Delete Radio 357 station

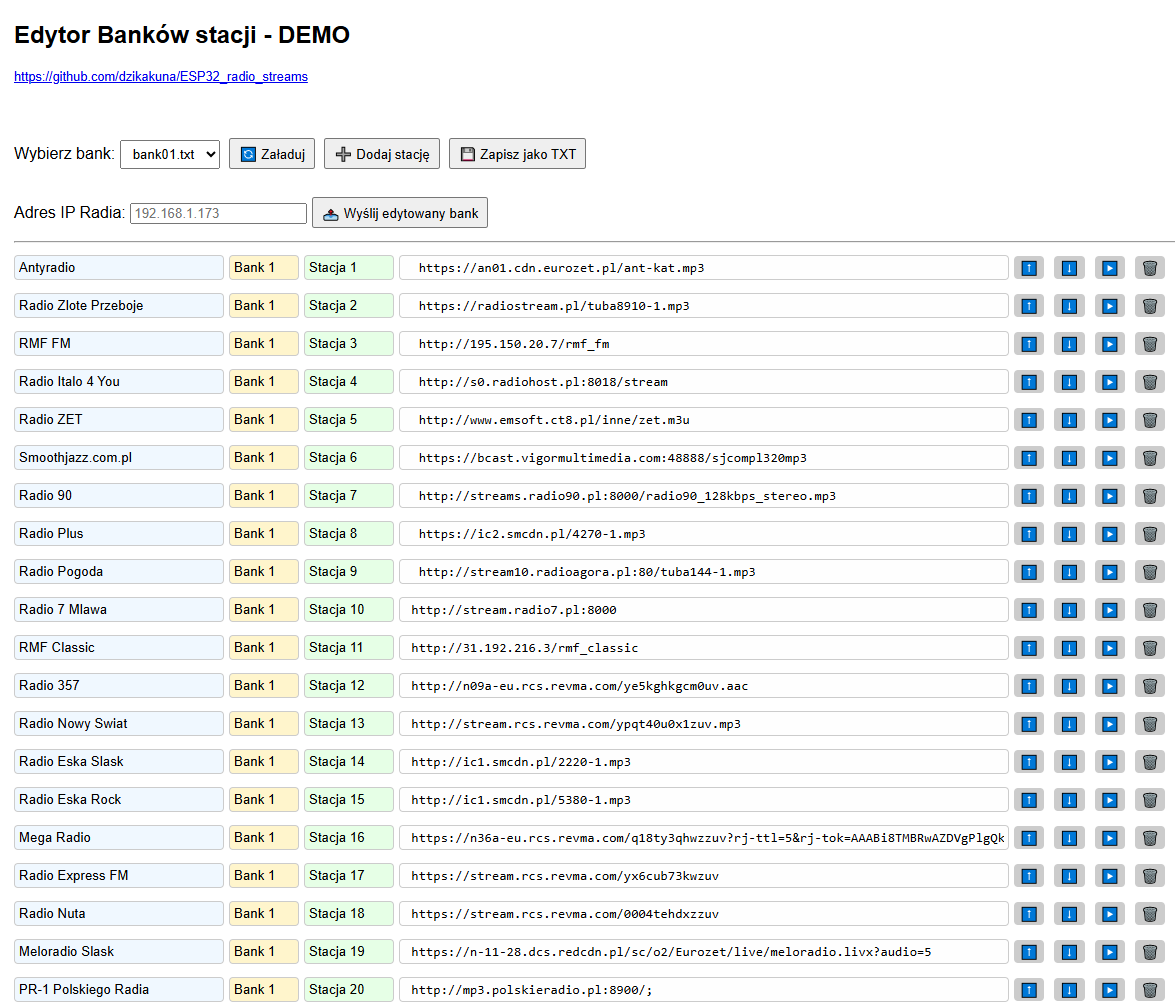pyautogui.click(x=1150, y=686)
